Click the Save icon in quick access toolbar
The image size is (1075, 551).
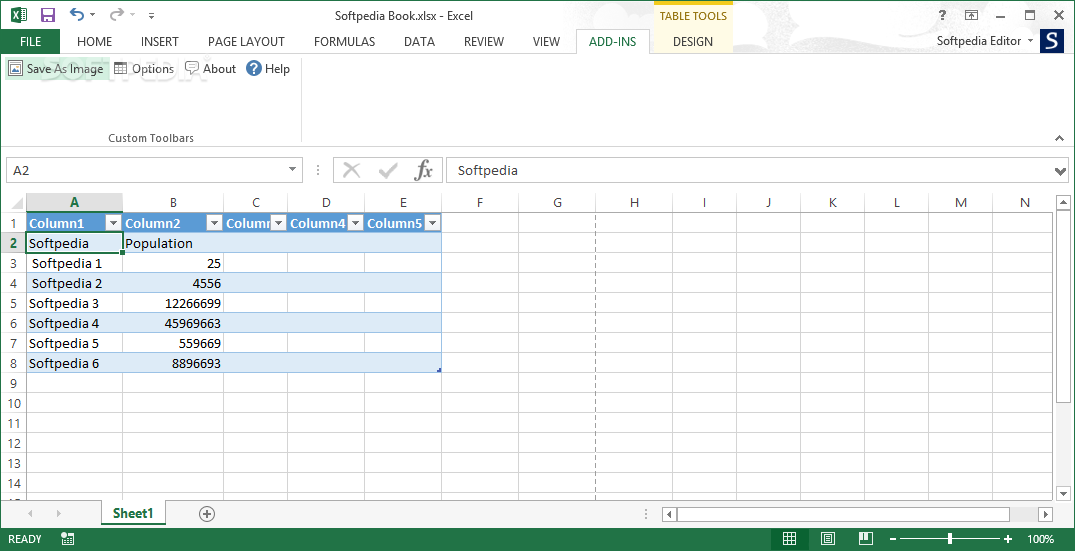(47, 15)
